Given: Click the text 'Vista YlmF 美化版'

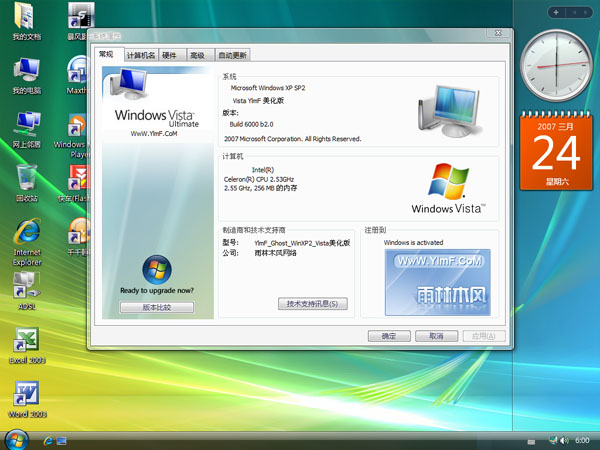Looking at the screenshot, I should click(258, 101).
